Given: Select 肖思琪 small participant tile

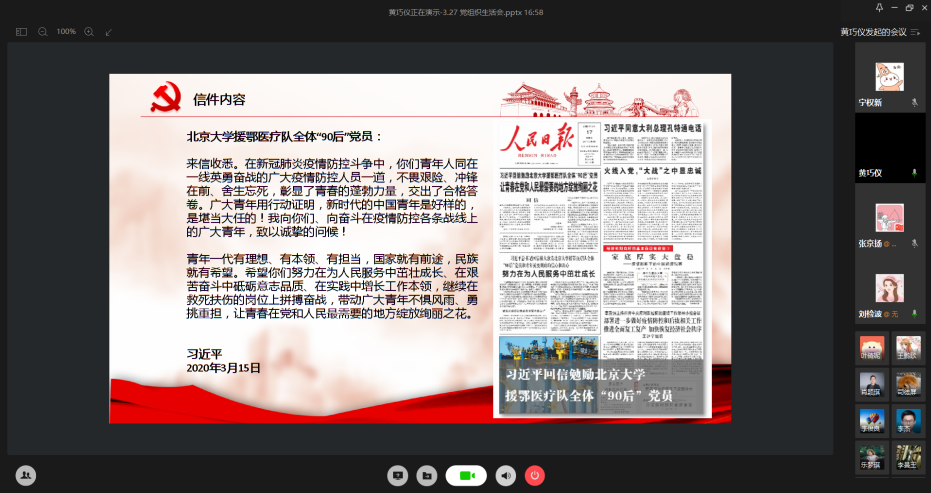Looking at the screenshot, I should (x=872, y=385).
